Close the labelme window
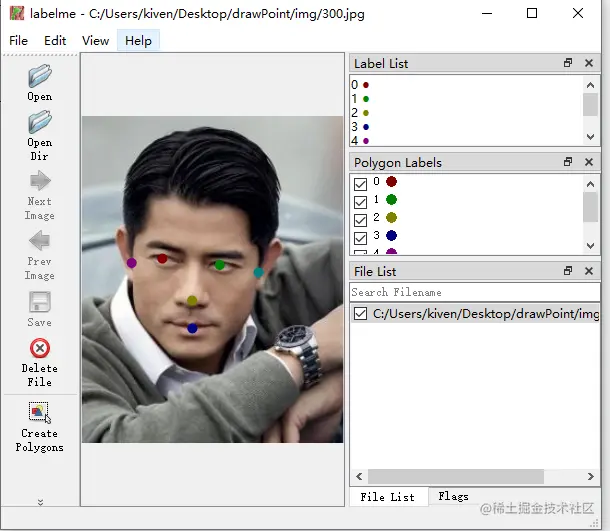Image resolution: width=610 pixels, height=531 pixels. [578, 13]
